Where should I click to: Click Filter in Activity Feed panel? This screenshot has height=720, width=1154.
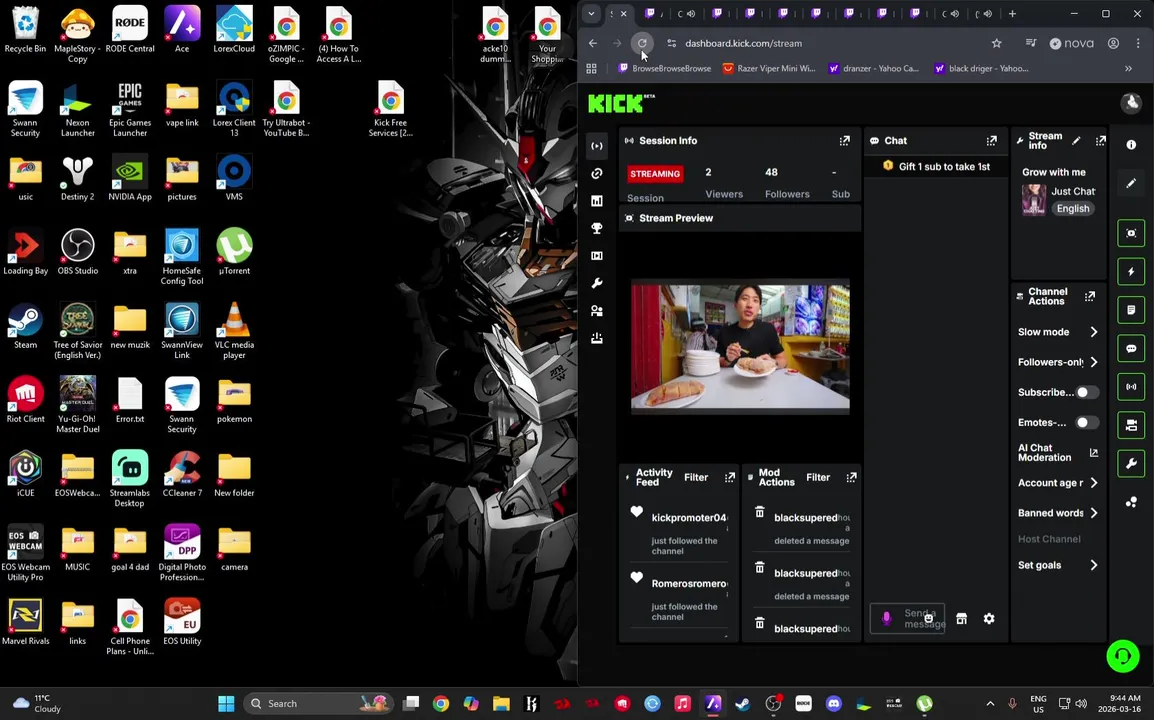[x=696, y=477]
